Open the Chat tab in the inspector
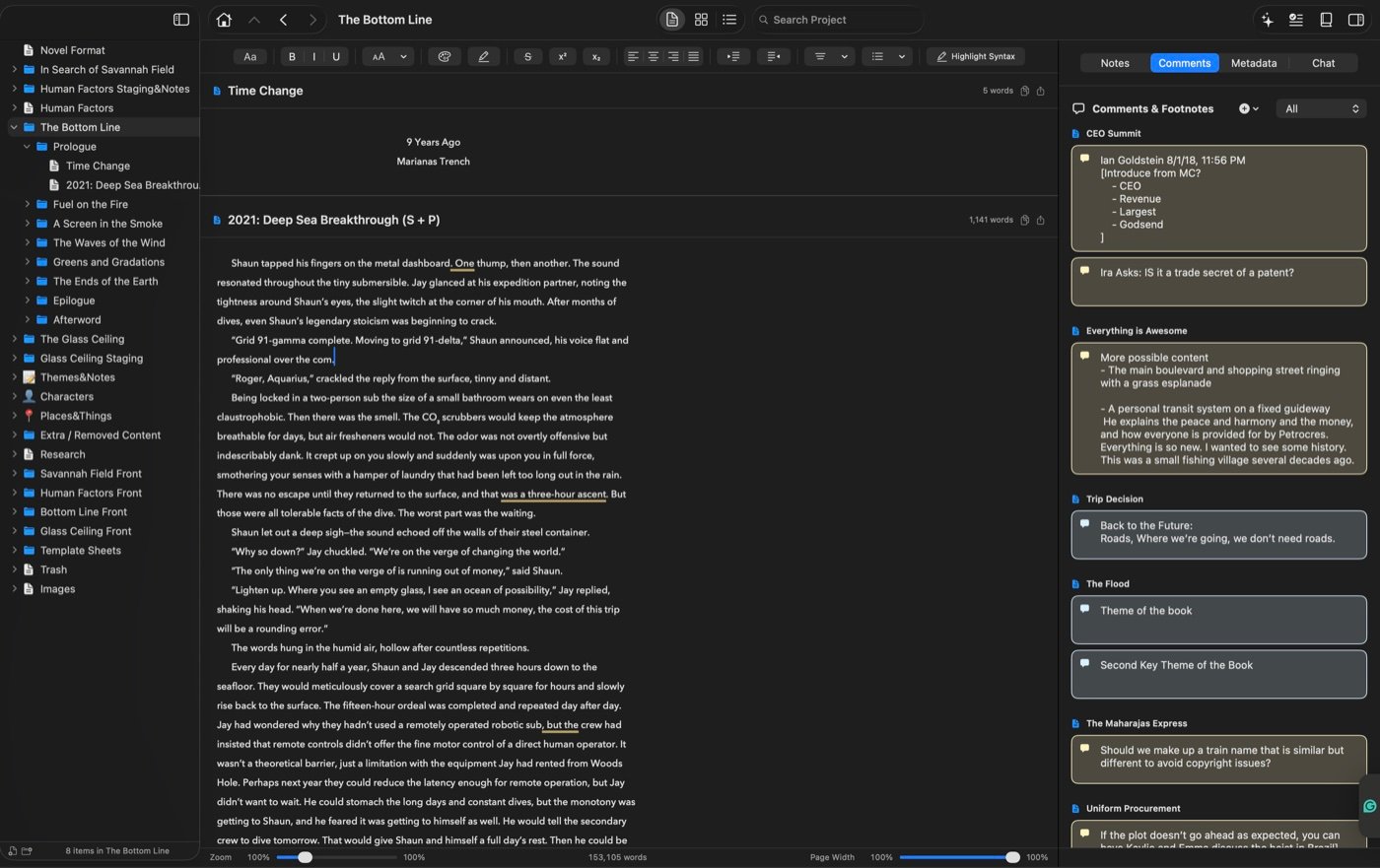1380x868 pixels. point(1322,62)
